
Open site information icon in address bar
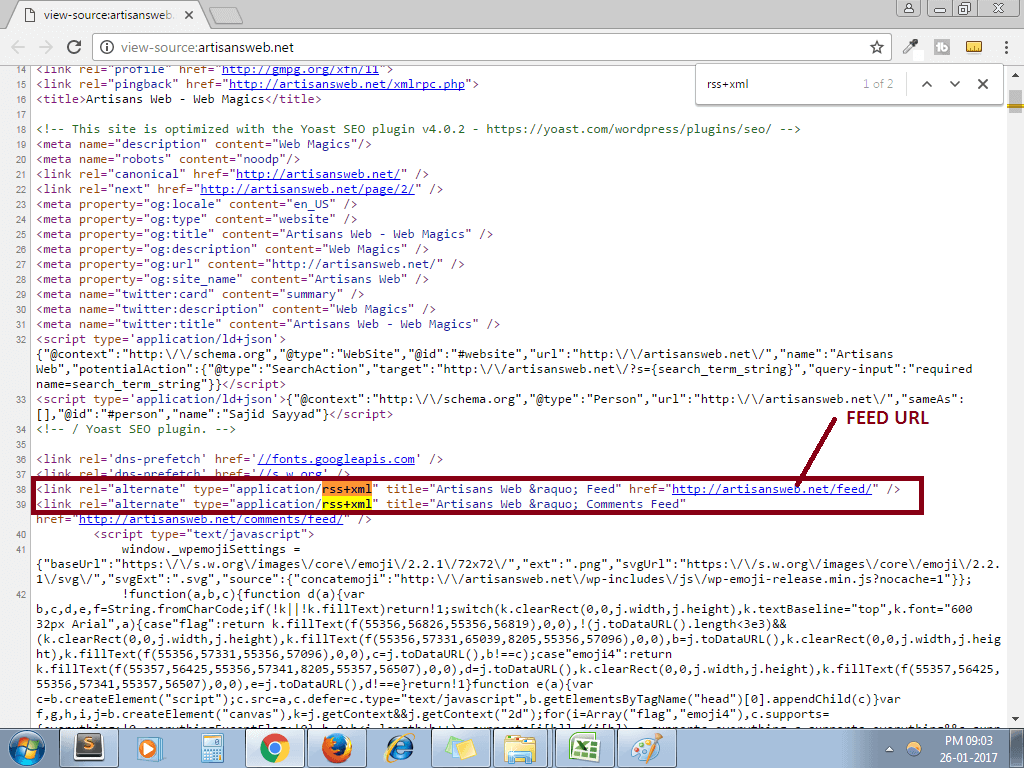[x=106, y=47]
